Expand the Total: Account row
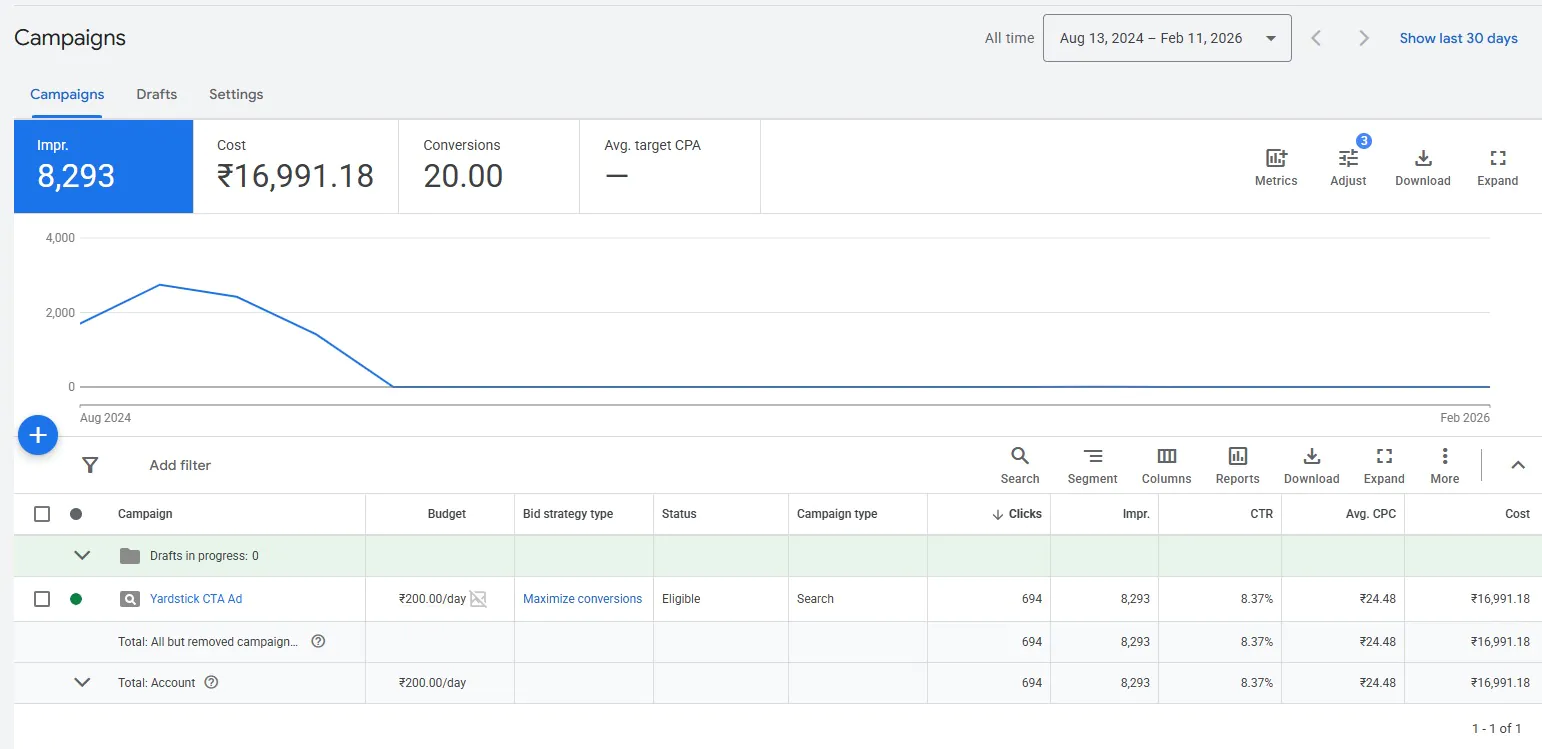The height and width of the screenshot is (749, 1542). tap(83, 682)
